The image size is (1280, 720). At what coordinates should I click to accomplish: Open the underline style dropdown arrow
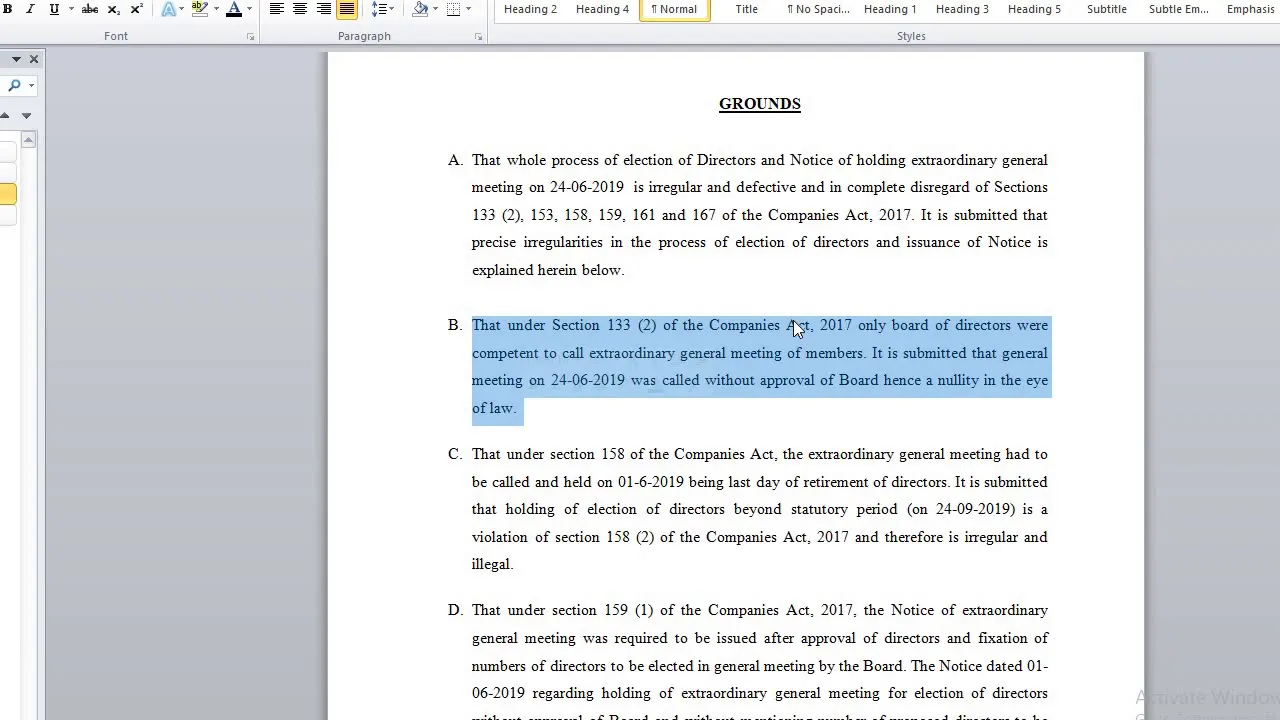(x=71, y=9)
